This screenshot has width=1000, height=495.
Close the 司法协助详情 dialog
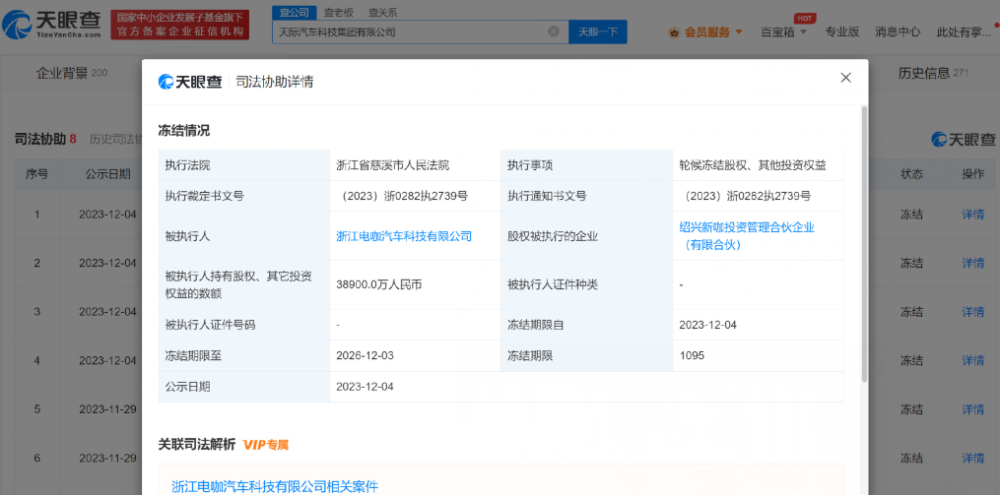[846, 78]
